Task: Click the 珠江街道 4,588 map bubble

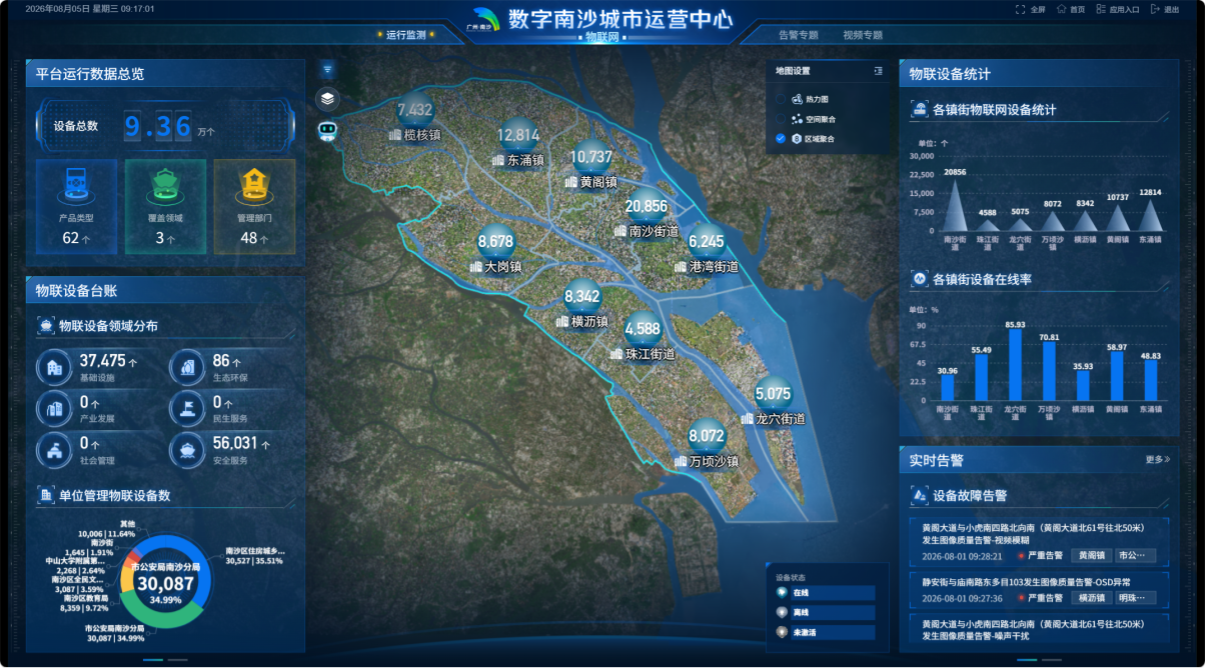Action: [642, 329]
